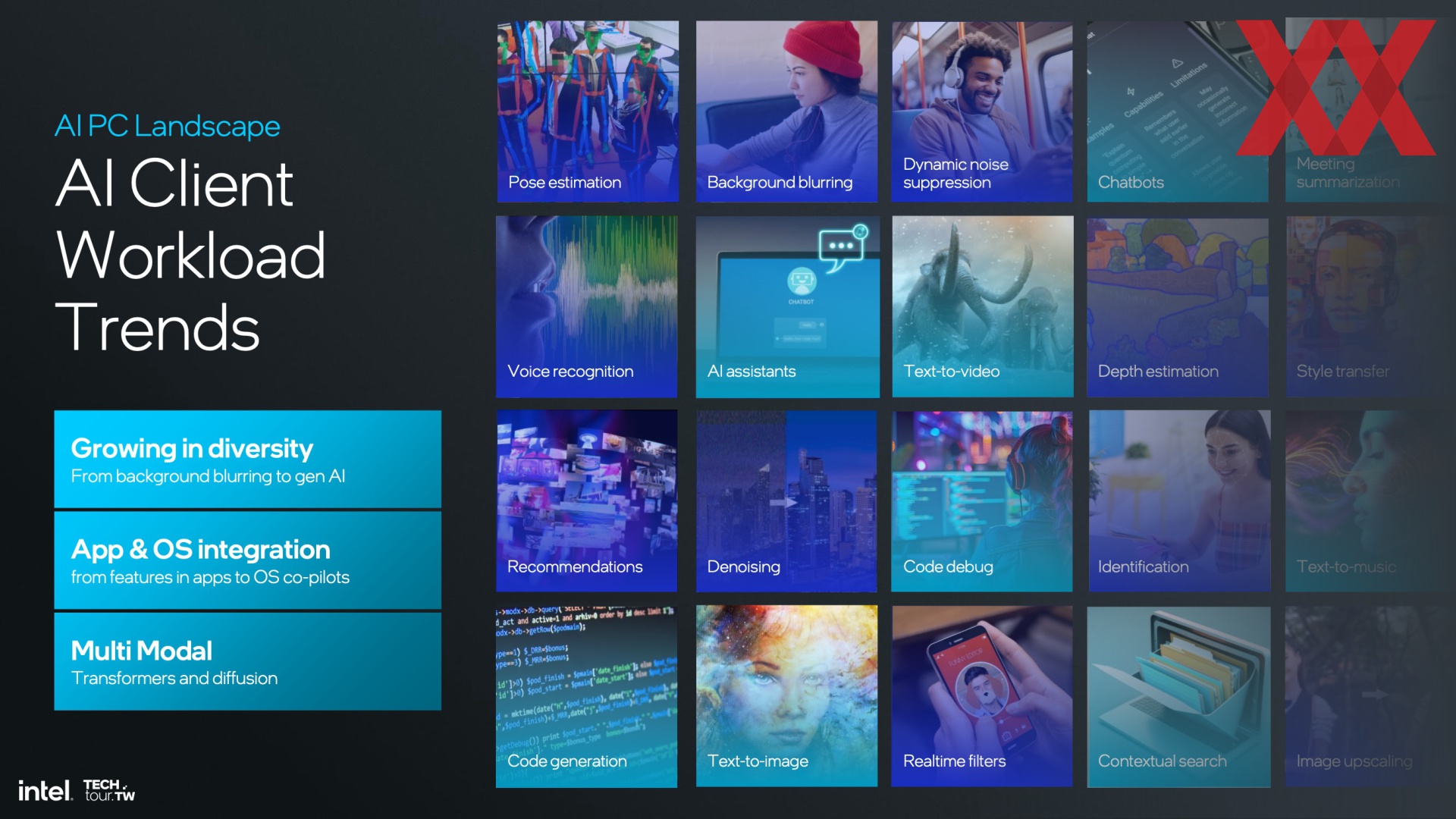This screenshot has height=819, width=1456.
Task: Click the Style transfer tile
Action: coord(1370,307)
